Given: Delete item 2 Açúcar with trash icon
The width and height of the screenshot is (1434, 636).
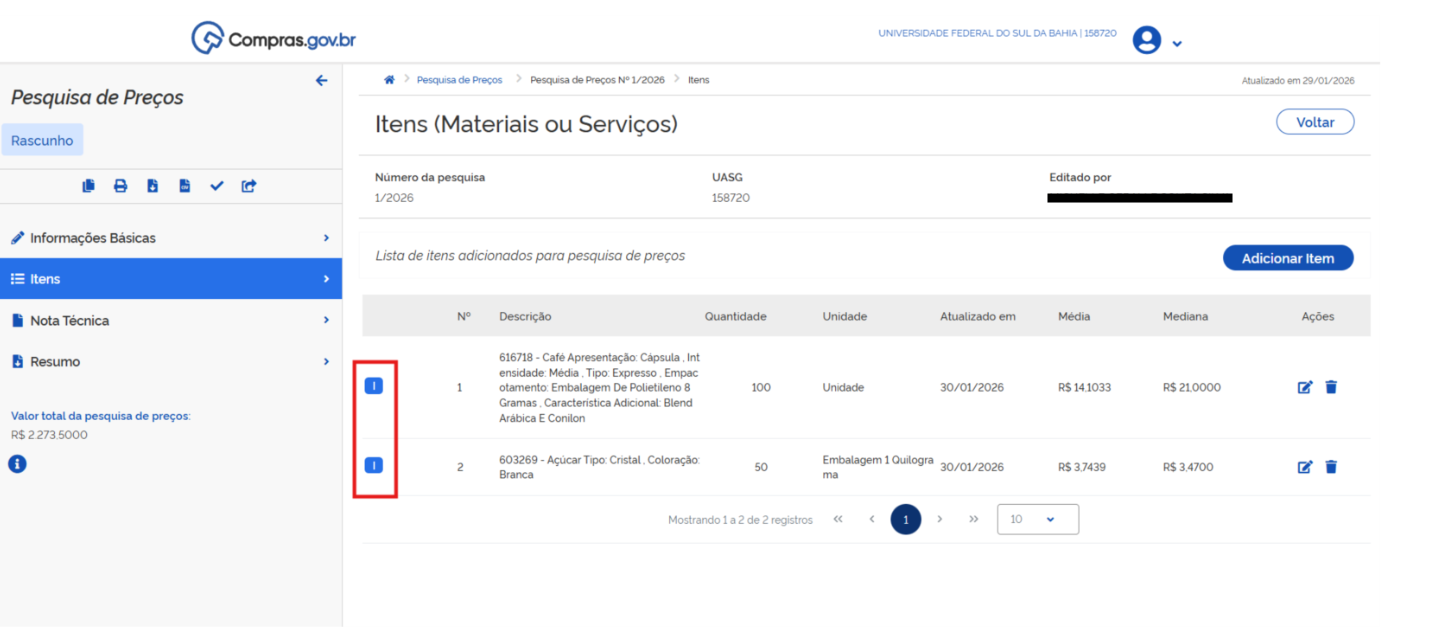Looking at the screenshot, I should [1331, 467].
